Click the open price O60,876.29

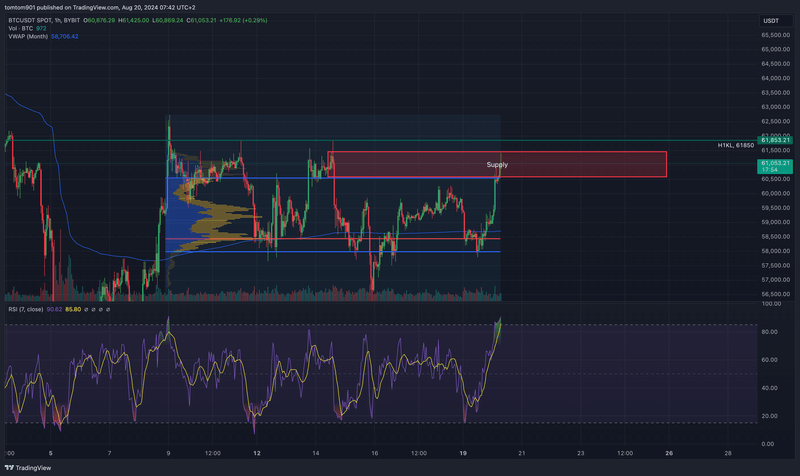pyautogui.click(x=99, y=20)
